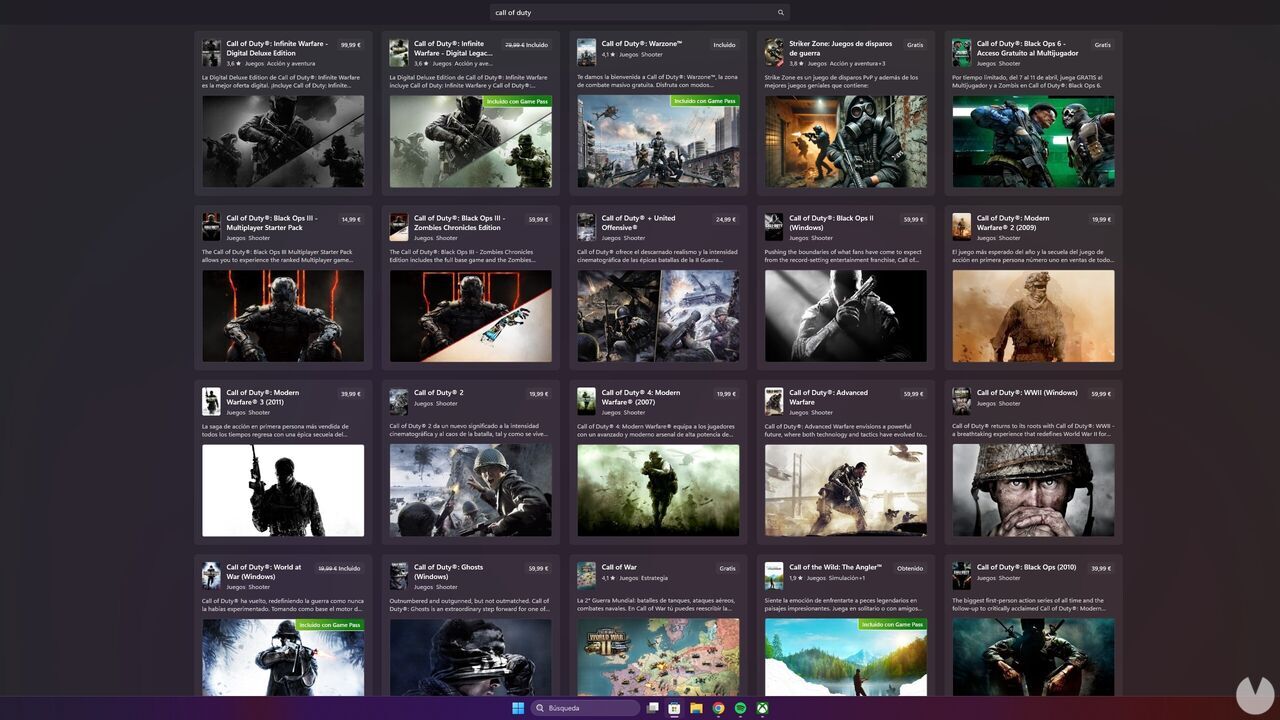
Task: Launch Google Chrome from the taskbar
Action: click(719, 708)
